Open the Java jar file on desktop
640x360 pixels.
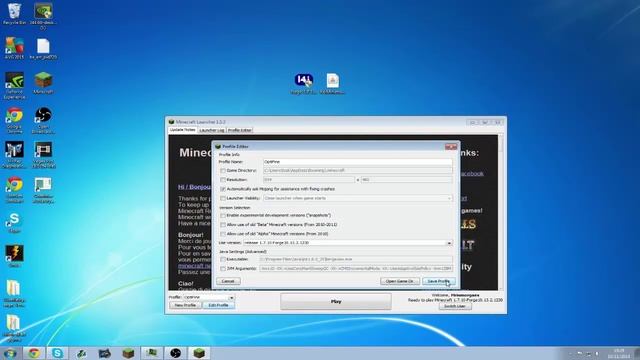(x=332, y=84)
